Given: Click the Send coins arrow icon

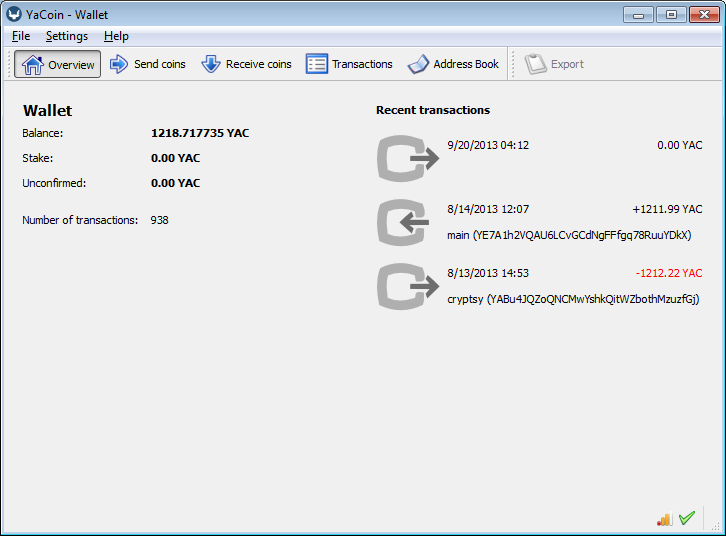Looking at the screenshot, I should (119, 64).
